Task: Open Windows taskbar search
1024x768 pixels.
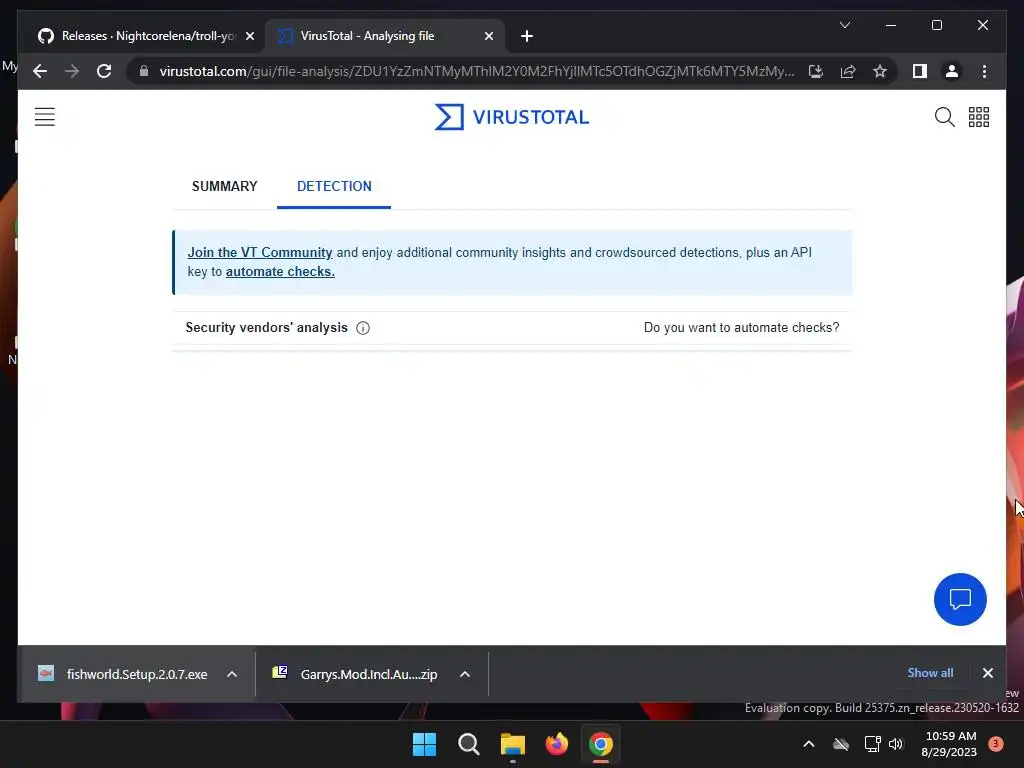Action: pyautogui.click(x=468, y=744)
